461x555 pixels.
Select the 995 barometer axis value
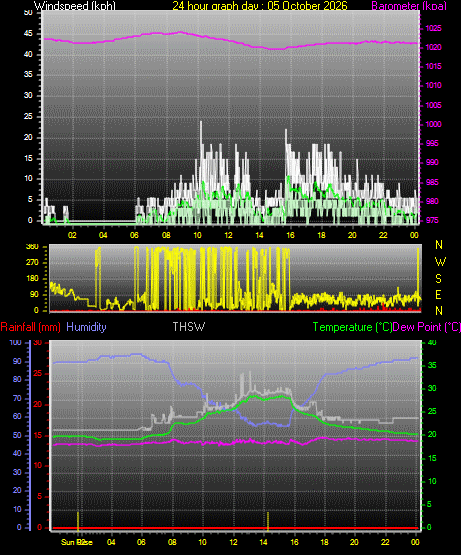(433, 143)
